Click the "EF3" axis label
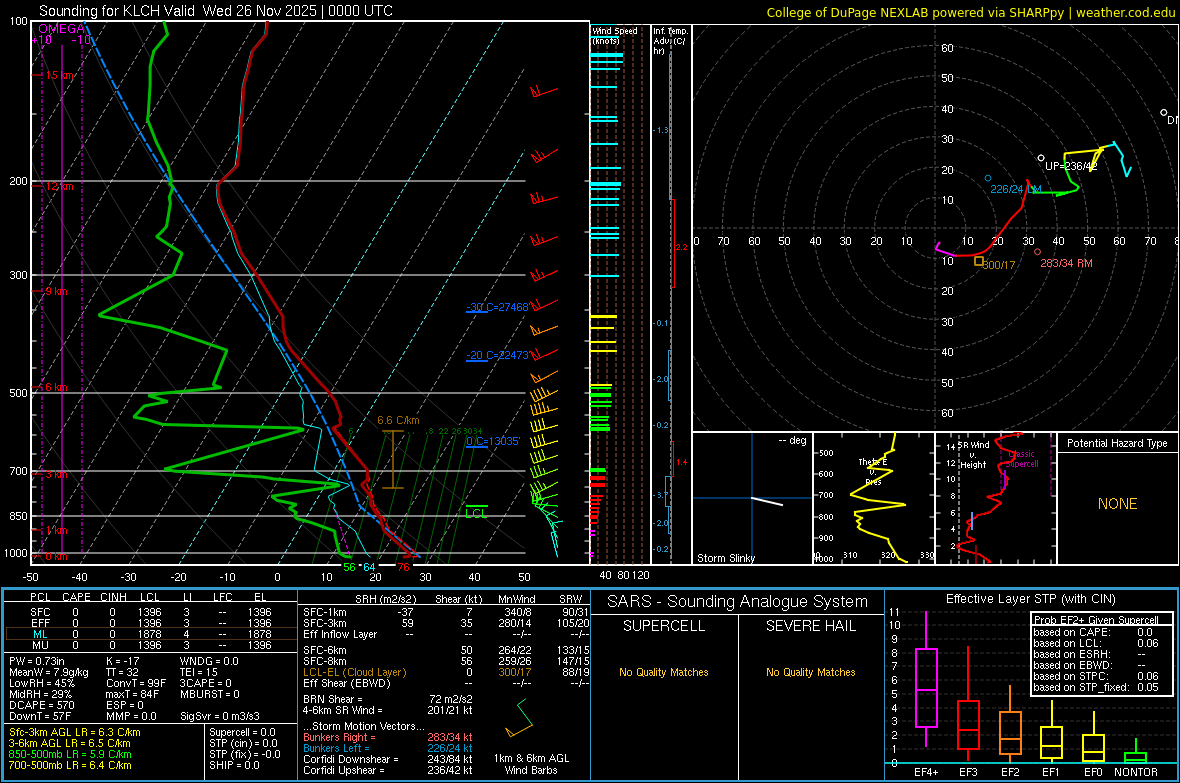The image size is (1180, 783). coord(968,772)
